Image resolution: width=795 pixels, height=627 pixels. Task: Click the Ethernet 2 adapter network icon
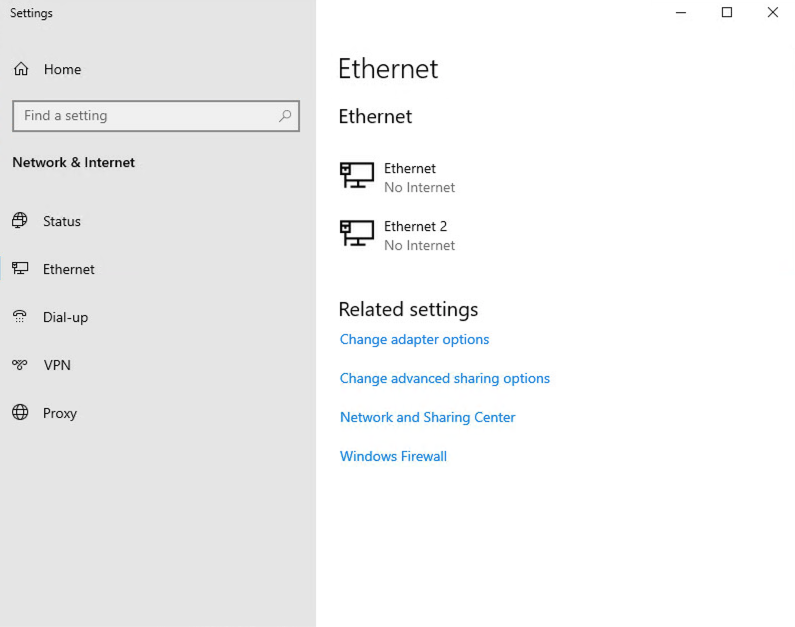(x=356, y=233)
